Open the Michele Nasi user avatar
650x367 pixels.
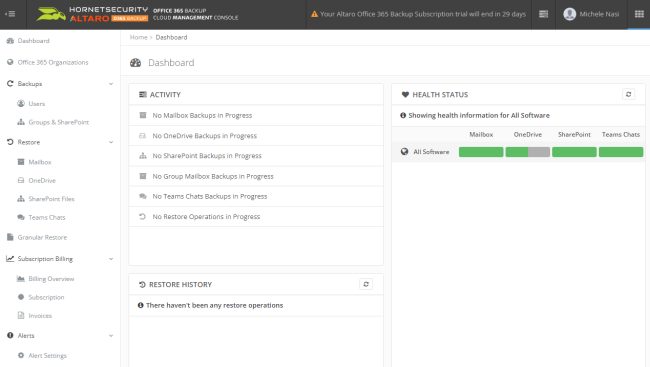click(x=570, y=14)
